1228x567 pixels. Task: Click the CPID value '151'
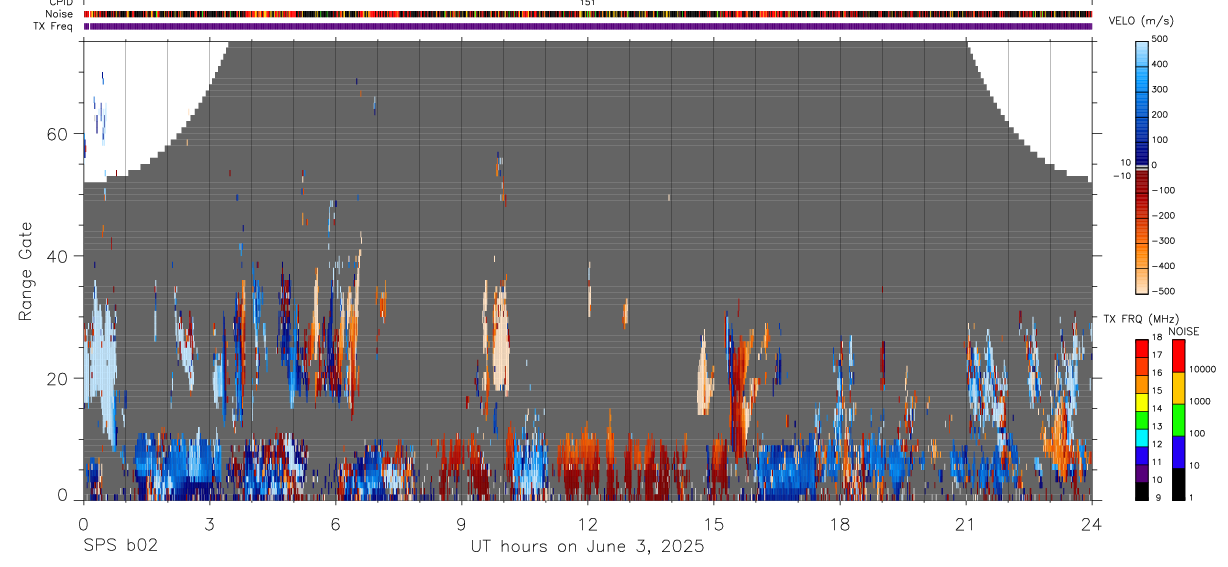pyautogui.click(x=588, y=3)
